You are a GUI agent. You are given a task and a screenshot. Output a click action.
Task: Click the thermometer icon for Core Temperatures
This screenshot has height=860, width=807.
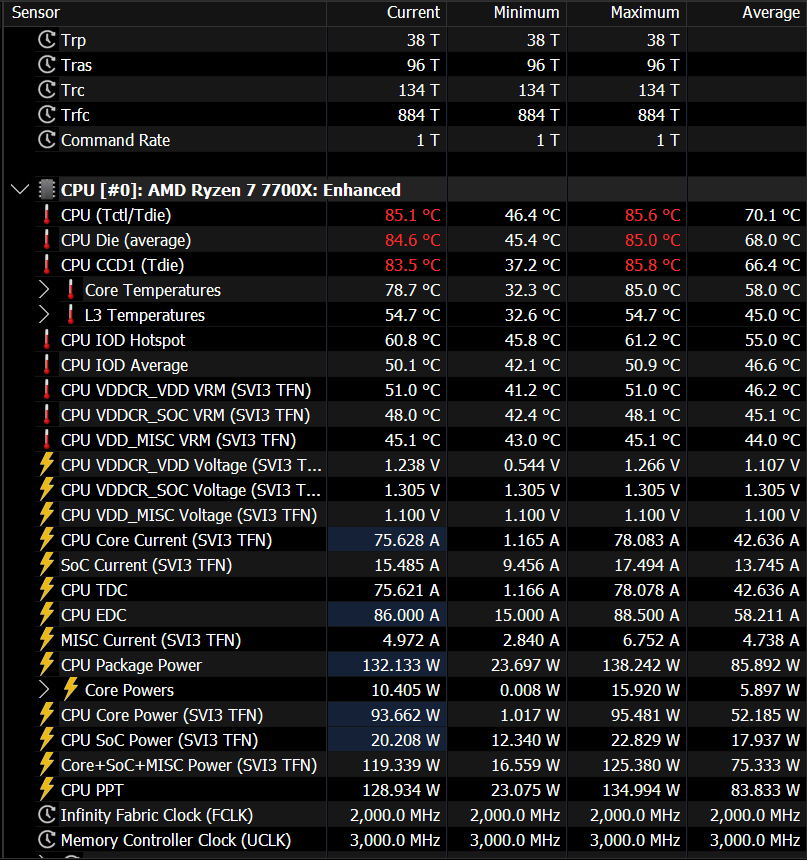coord(71,290)
